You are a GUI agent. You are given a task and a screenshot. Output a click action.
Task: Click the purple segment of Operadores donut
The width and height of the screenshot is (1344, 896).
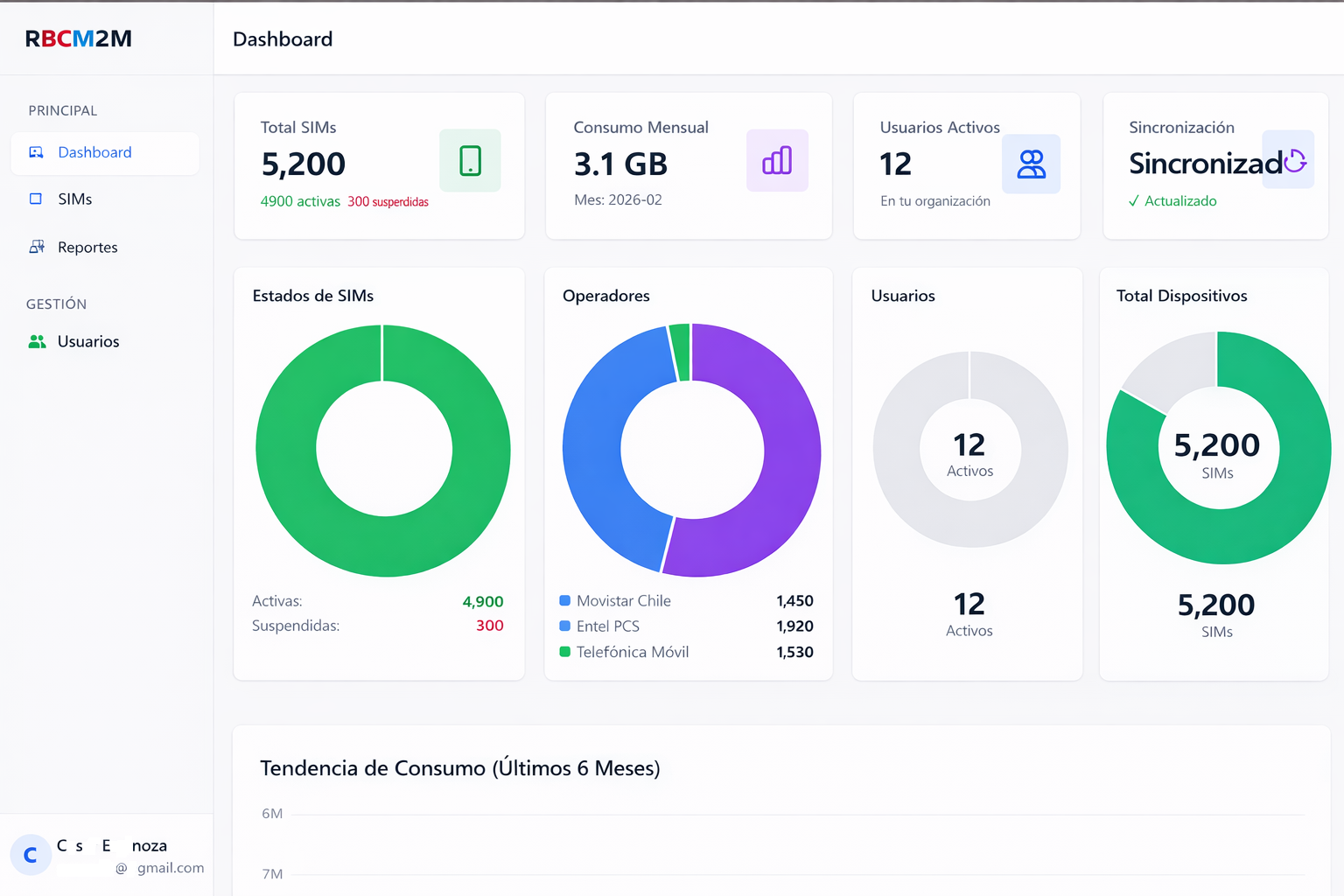787,455
